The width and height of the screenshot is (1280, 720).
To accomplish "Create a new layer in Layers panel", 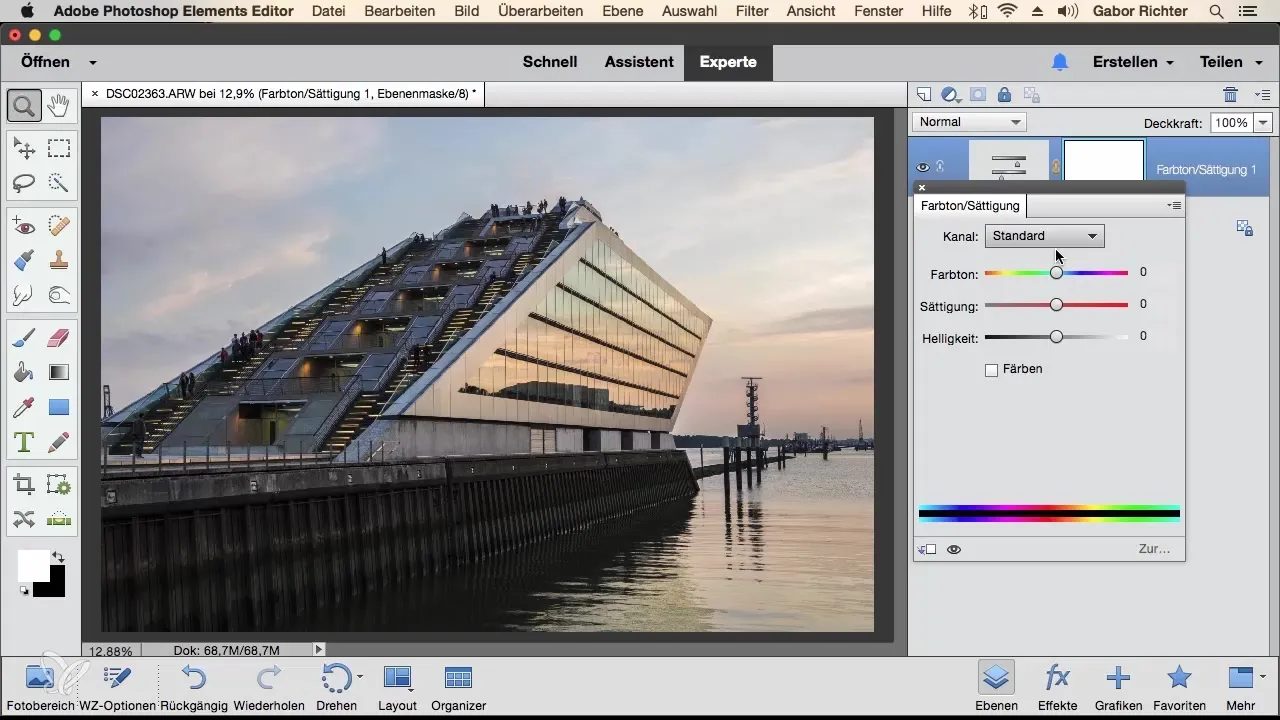I will point(924,95).
